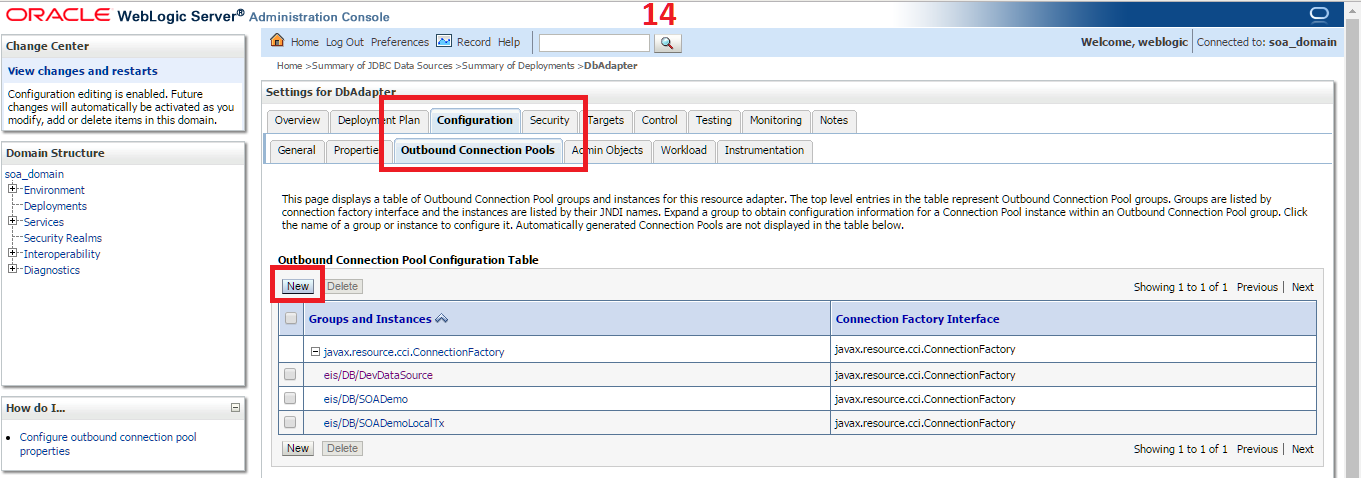
Task: Click Next above the table
Action: (1302, 287)
